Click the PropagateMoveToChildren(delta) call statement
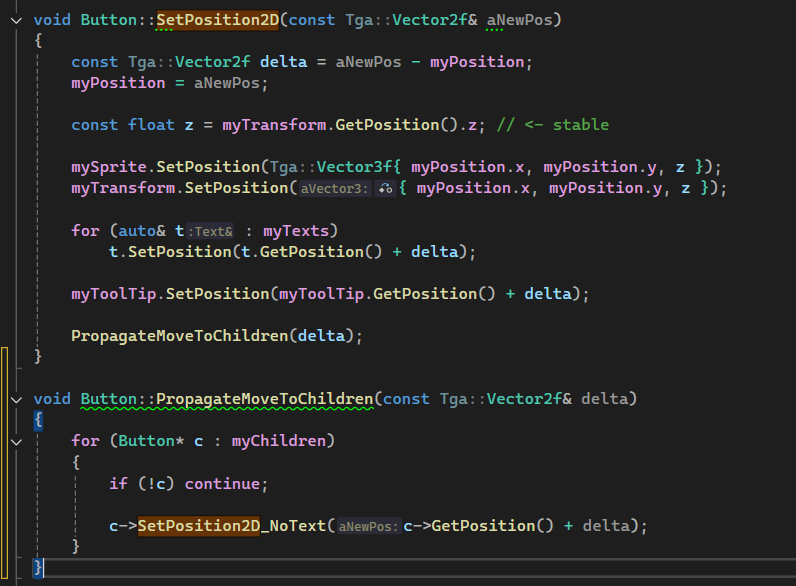 216,336
